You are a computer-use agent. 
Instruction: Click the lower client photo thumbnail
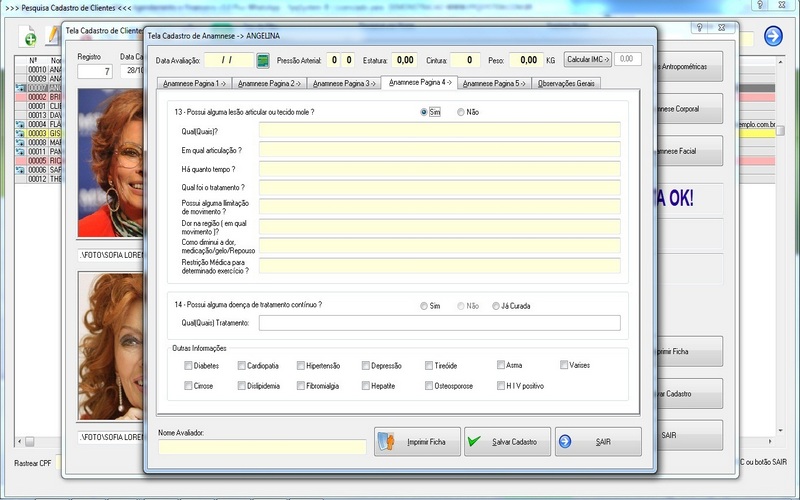tap(111, 346)
